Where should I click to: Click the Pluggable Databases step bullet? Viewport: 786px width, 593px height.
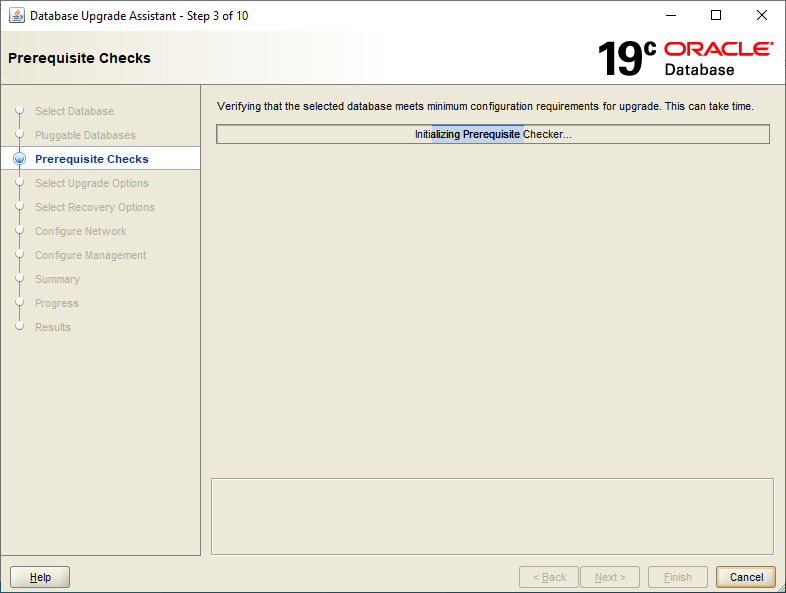[20, 134]
